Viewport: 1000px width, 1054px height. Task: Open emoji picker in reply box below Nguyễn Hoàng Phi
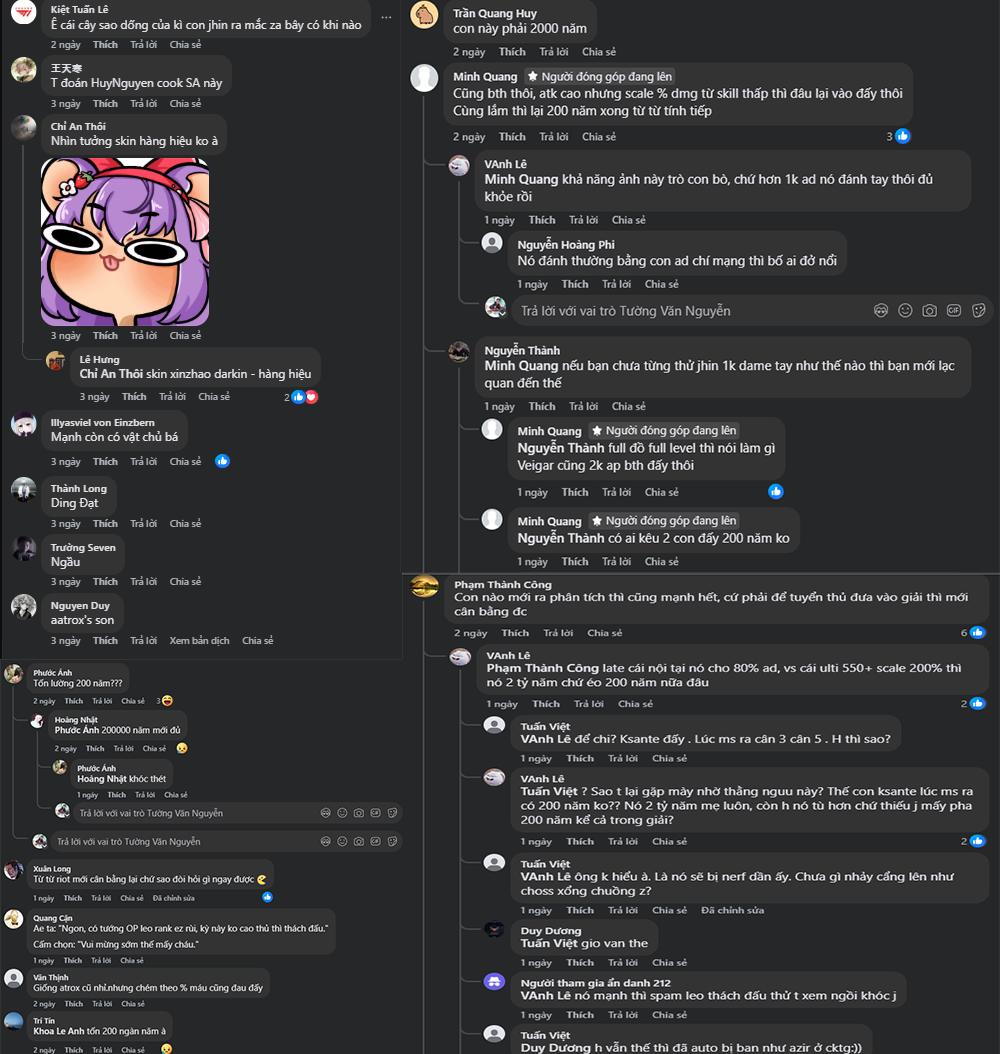(905, 311)
